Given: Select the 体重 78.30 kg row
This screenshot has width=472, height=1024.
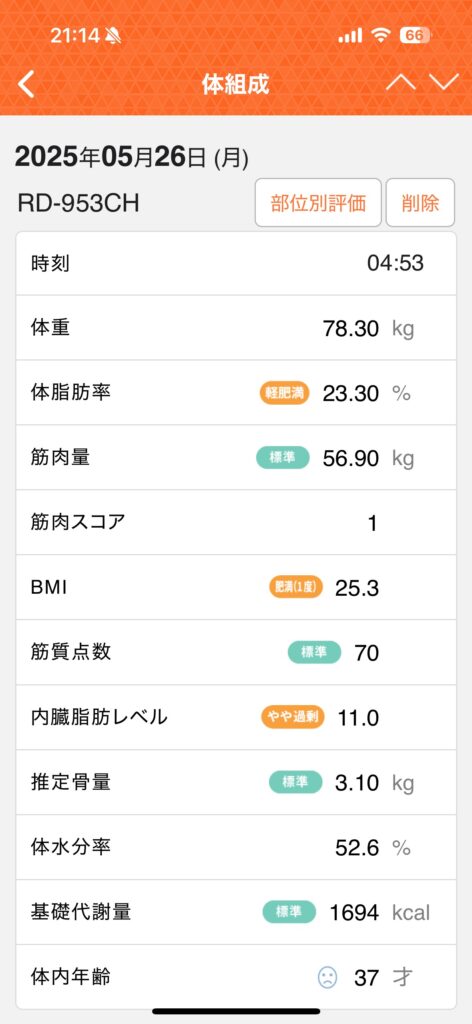Looking at the screenshot, I should click(236, 328).
